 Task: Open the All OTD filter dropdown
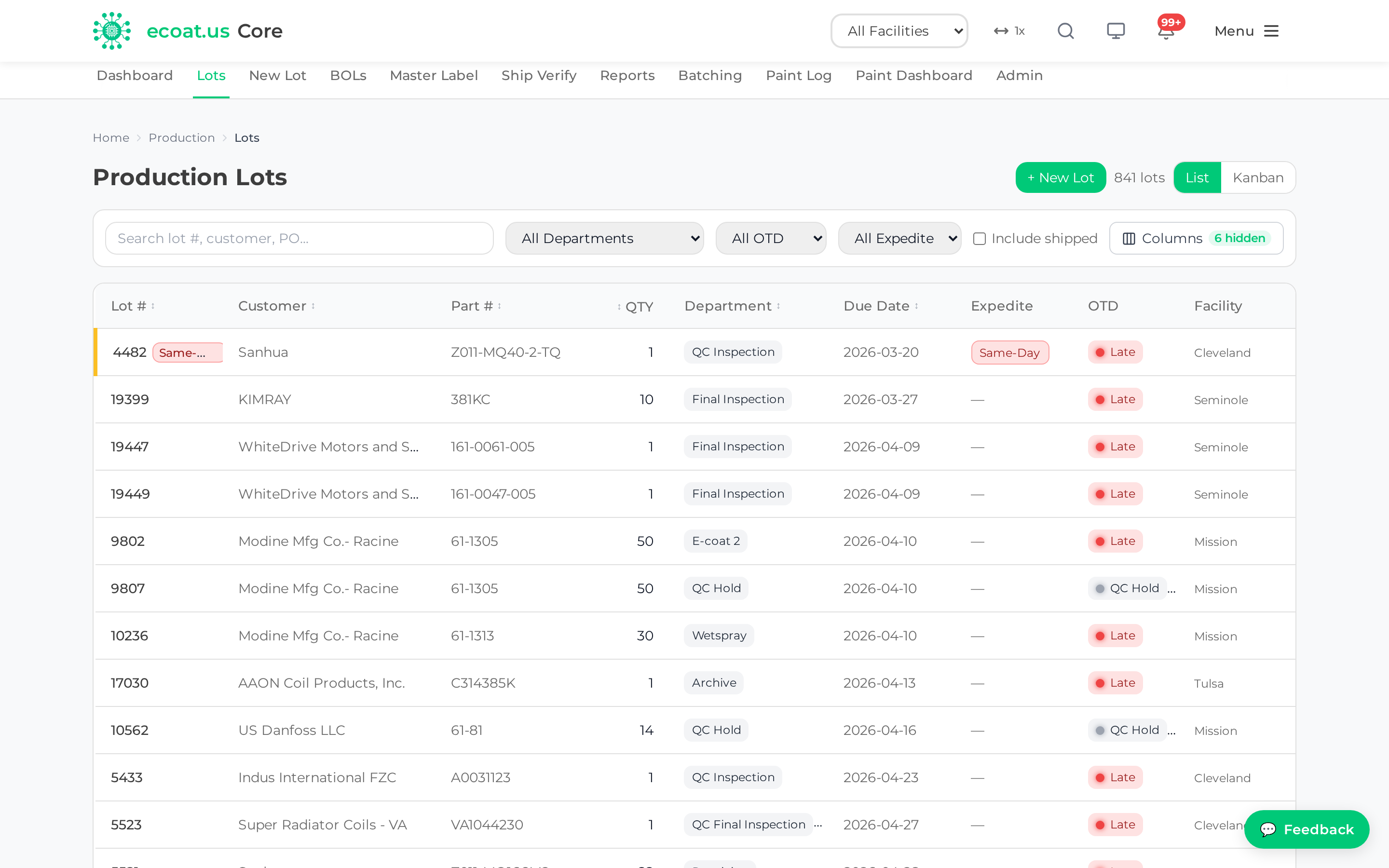tap(771, 238)
